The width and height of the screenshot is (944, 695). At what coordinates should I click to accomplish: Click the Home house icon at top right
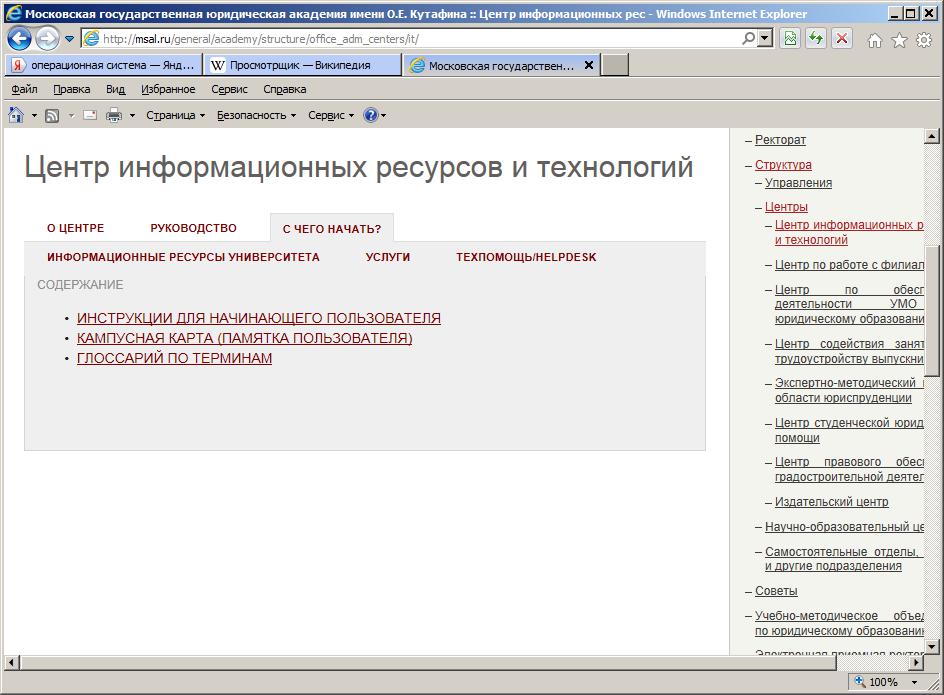click(x=875, y=40)
